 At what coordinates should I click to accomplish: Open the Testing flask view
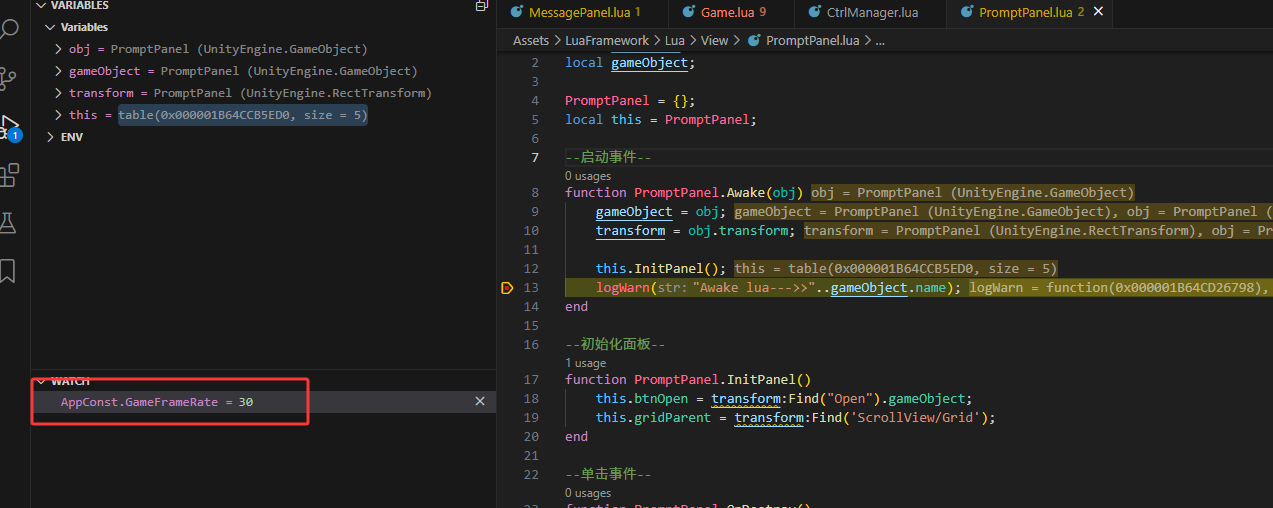coord(8,222)
